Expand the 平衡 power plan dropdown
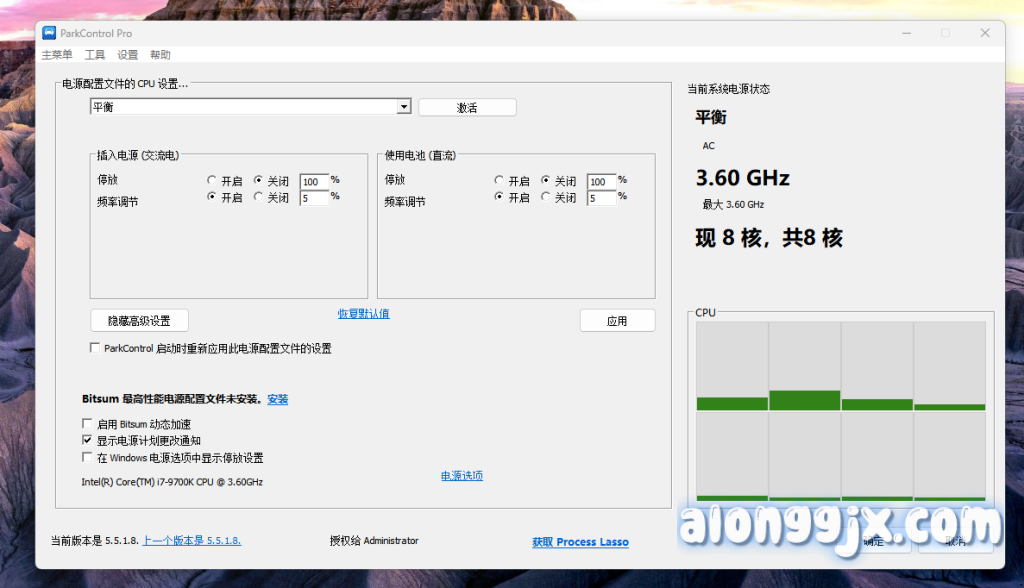This screenshot has width=1024, height=588. (404, 107)
